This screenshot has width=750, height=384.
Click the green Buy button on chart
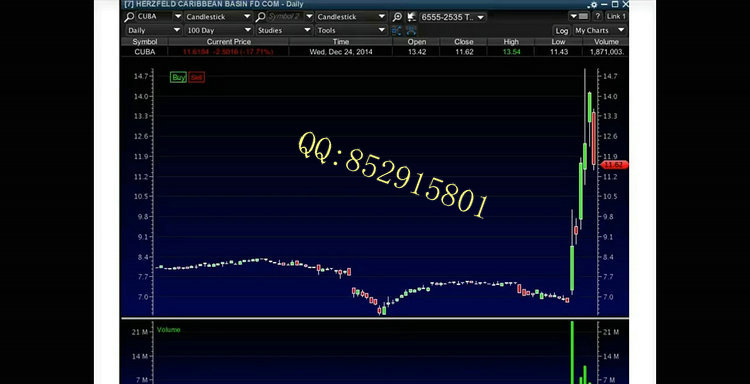point(178,77)
